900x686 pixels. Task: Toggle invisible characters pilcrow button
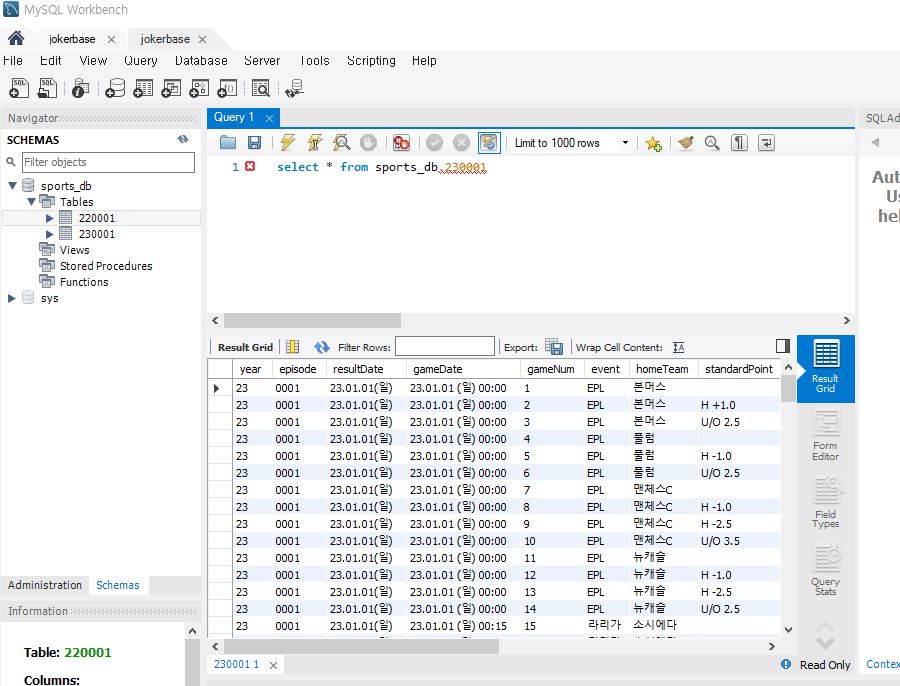(x=739, y=142)
